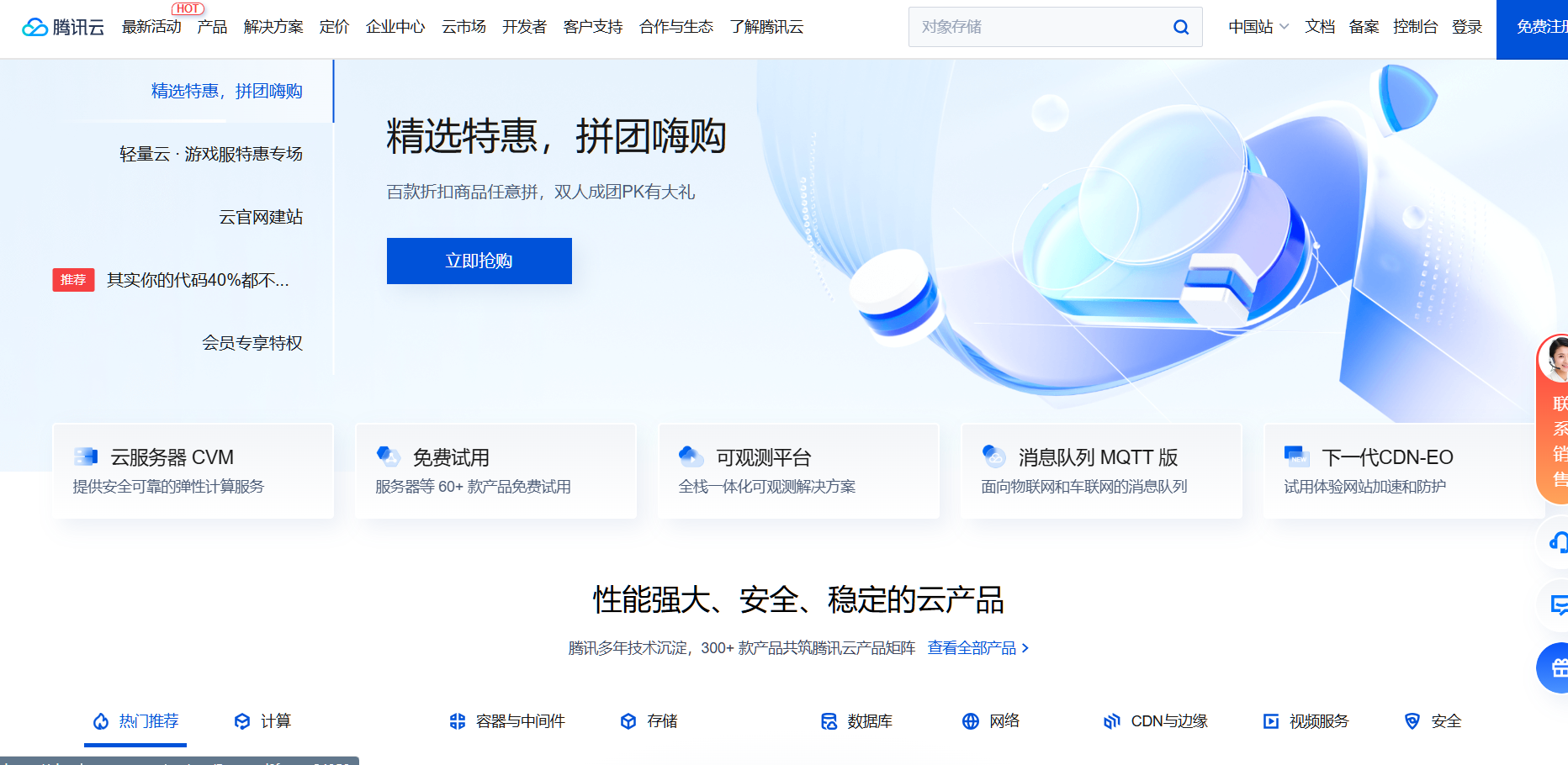This screenshot has width=1568, height=765.
Task: Select the 热门推荐 product tab
Action: (x=135, y=721)
